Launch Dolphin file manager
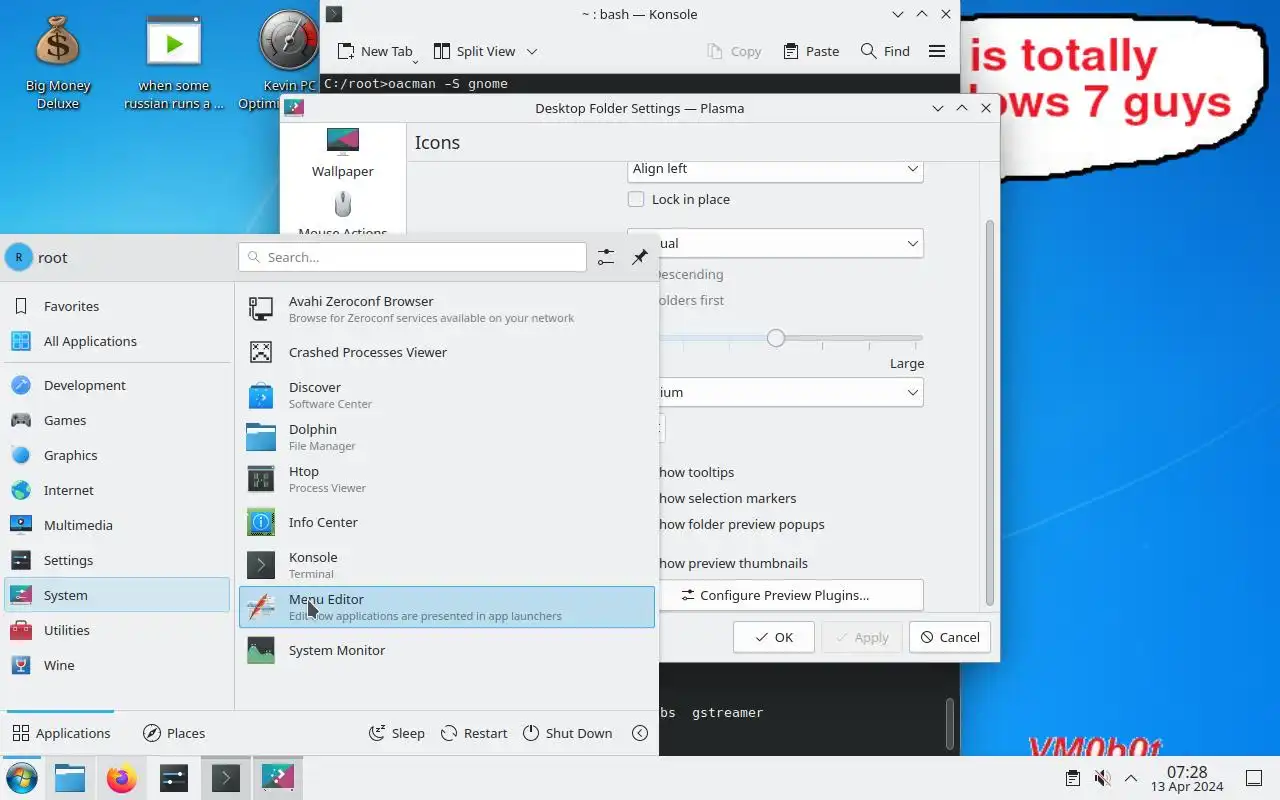Viewport: 1280px width, 800px height. [446, 437]
